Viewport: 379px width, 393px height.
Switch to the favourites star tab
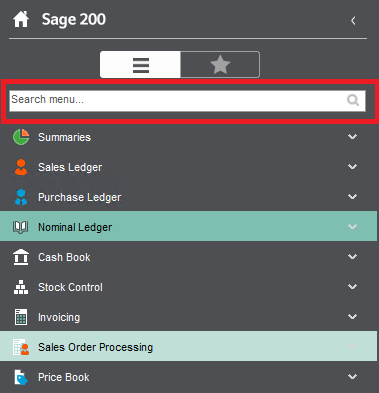pos(220,64)
